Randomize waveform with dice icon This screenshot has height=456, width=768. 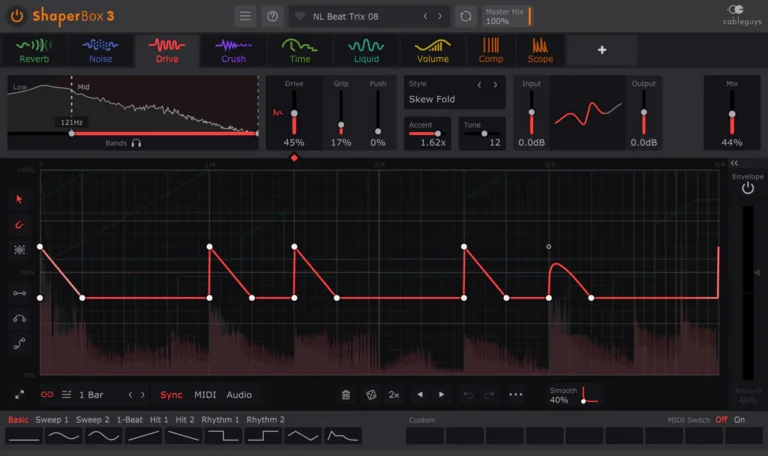371,395
